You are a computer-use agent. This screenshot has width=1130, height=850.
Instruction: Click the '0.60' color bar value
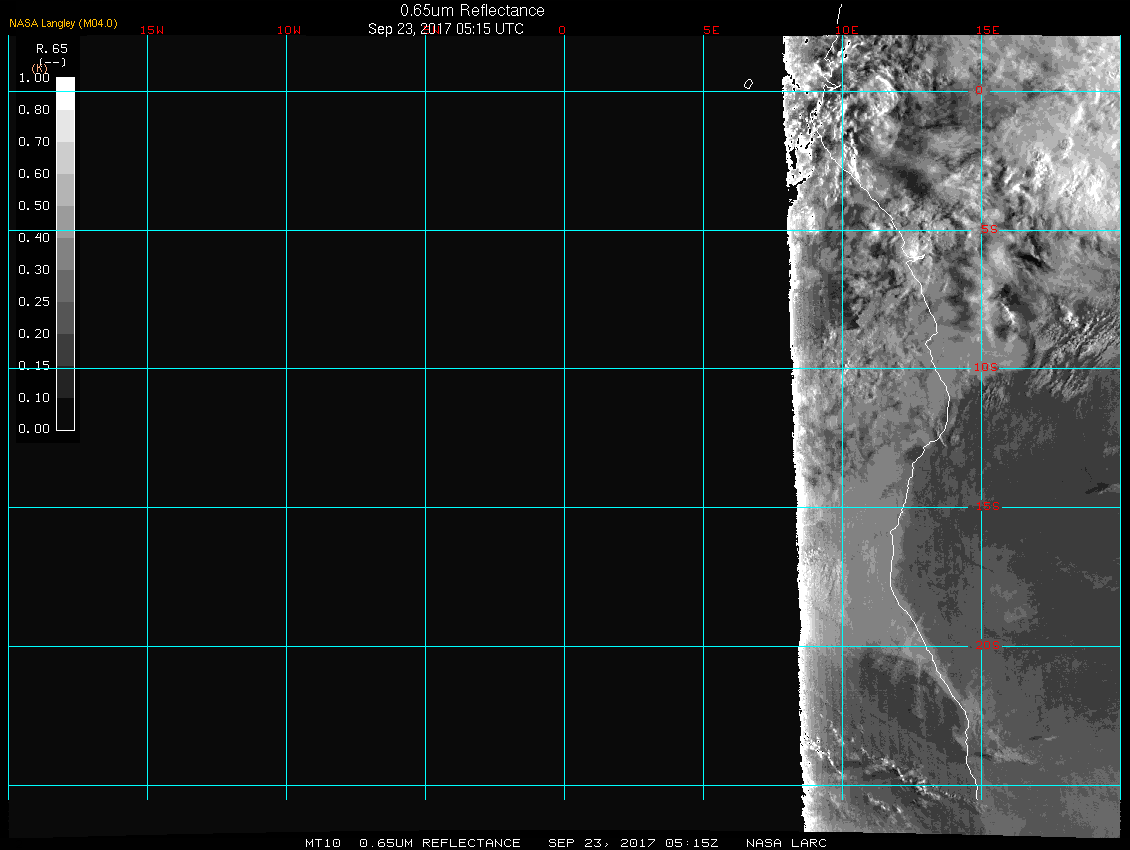(34, 174)
